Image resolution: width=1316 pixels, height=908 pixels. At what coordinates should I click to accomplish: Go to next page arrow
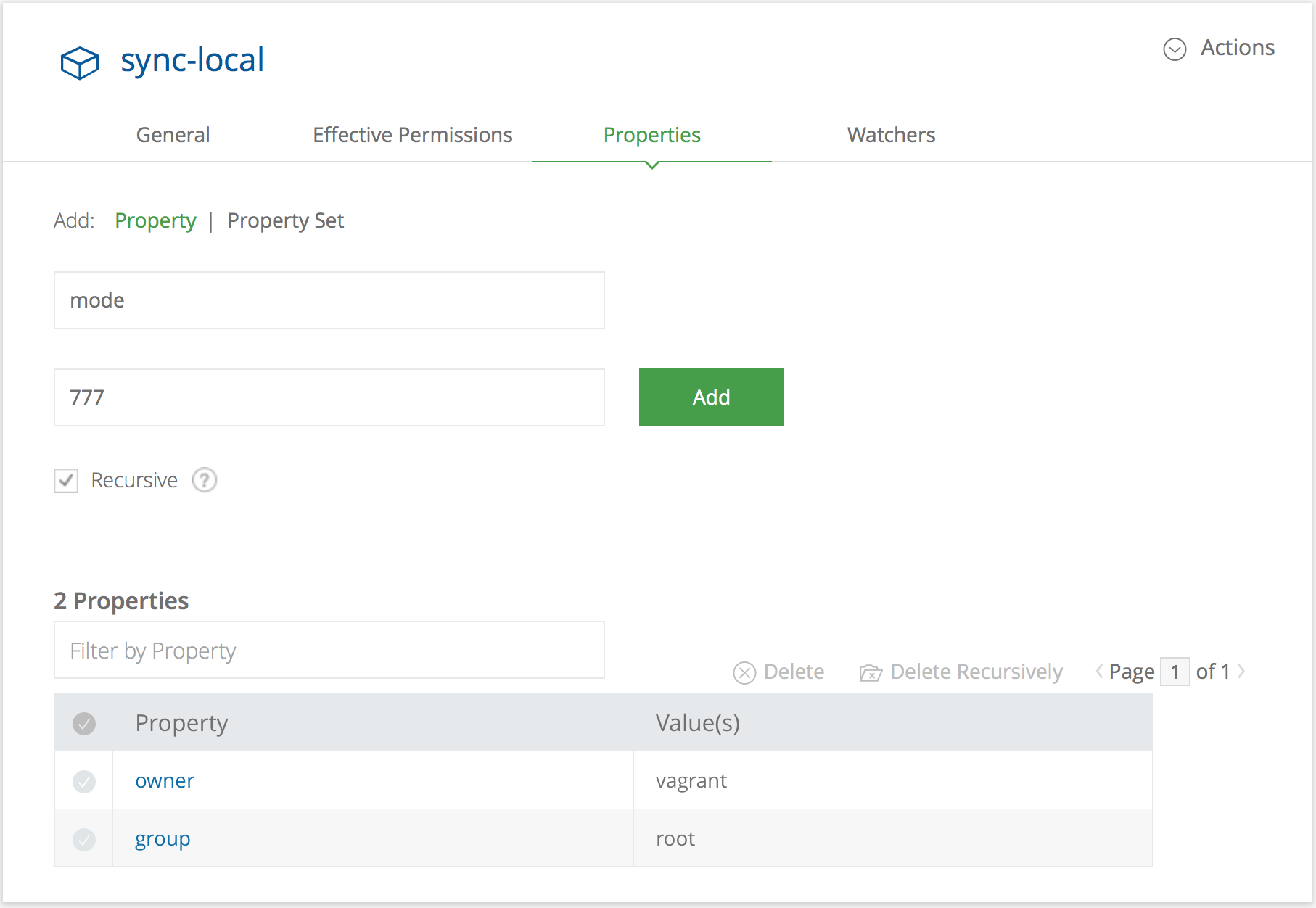1241,672
